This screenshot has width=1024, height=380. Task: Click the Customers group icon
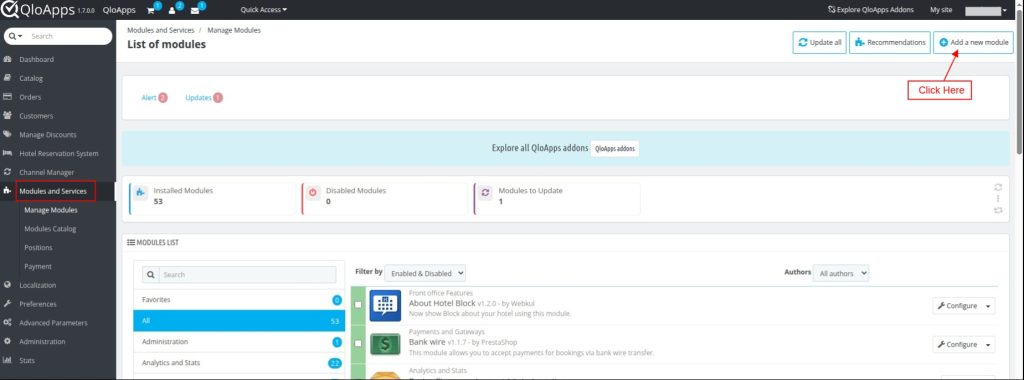pyautogui.click(x=7, y=116)
